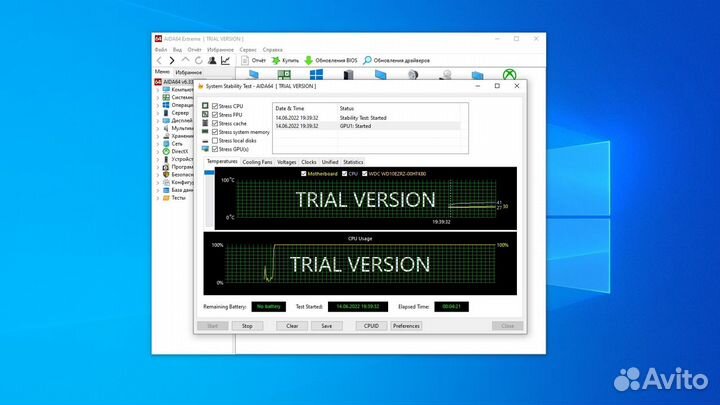Toggle the Motherboard graph legend checkbox

(x=304, y=173)
